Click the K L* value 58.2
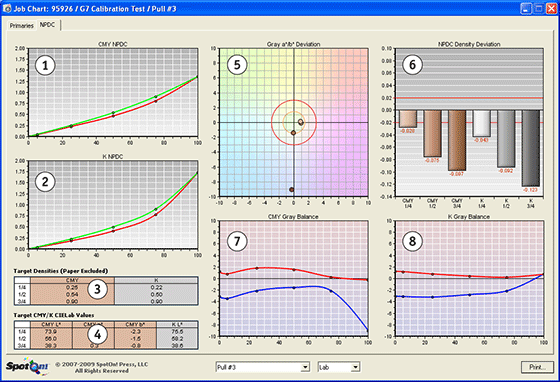The image size is (560, 382). click(x=177, y=338)
